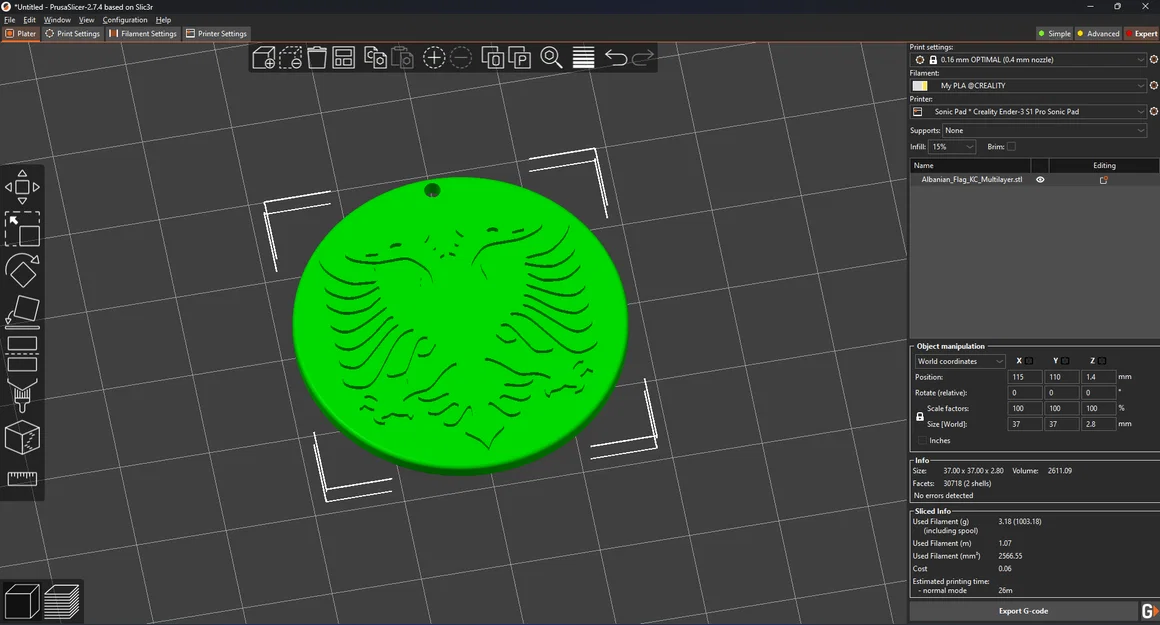
Task: Click the Remove instance minus icon
Action: [460, 58]
